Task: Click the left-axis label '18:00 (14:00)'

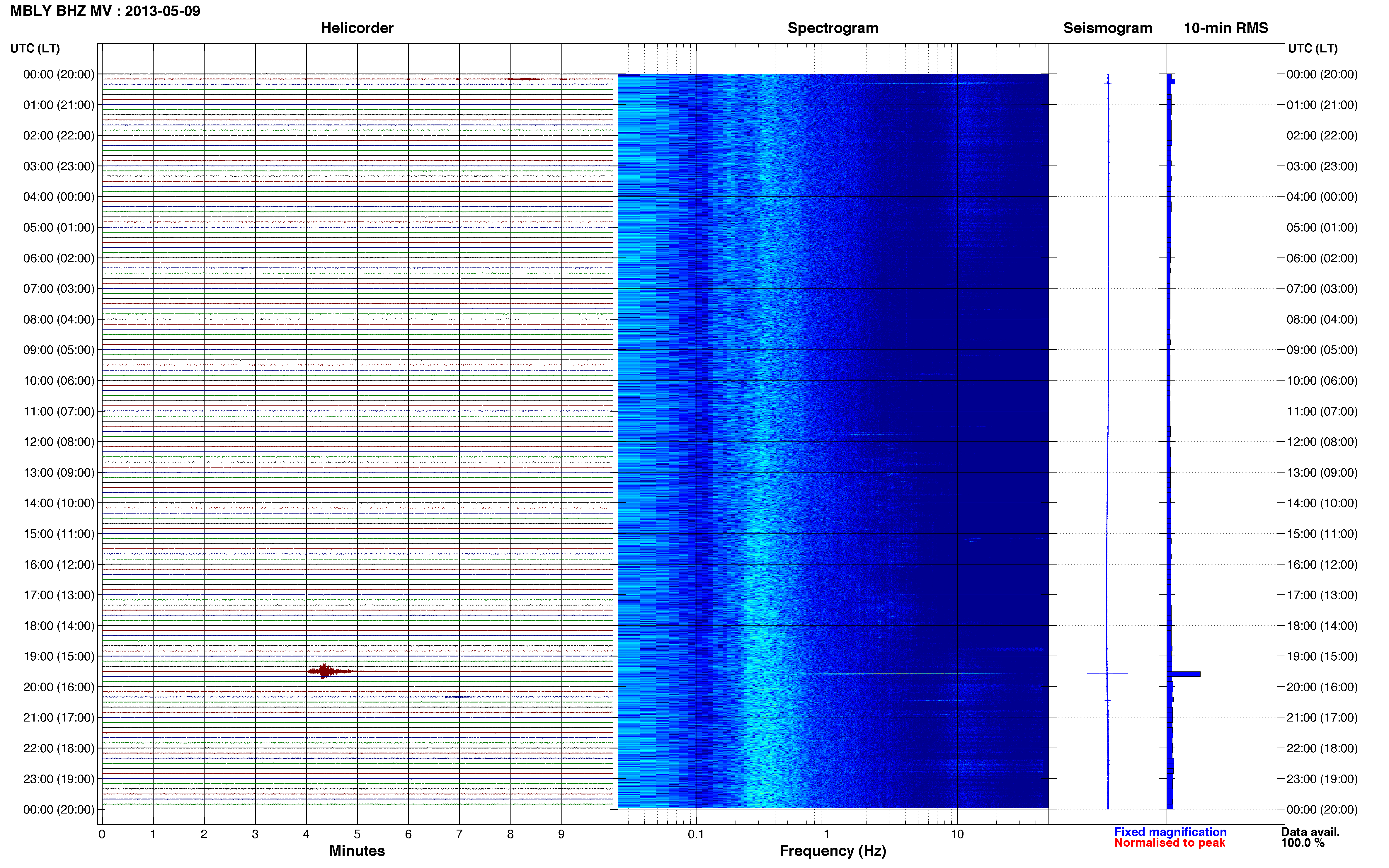Action: pyautogui.click(x=59, y=626)
